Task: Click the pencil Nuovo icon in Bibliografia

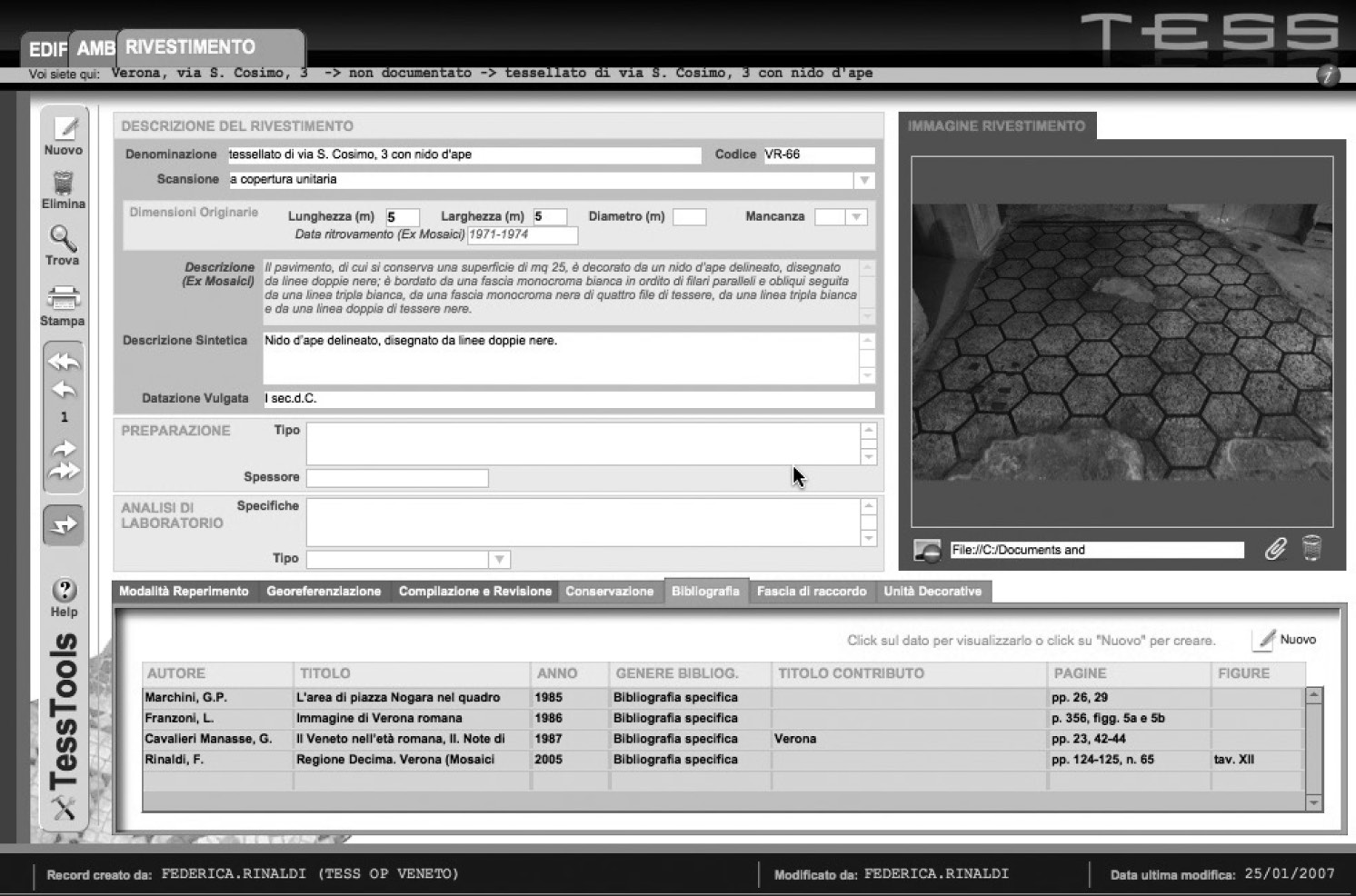Action: [x=1264, y=640]
